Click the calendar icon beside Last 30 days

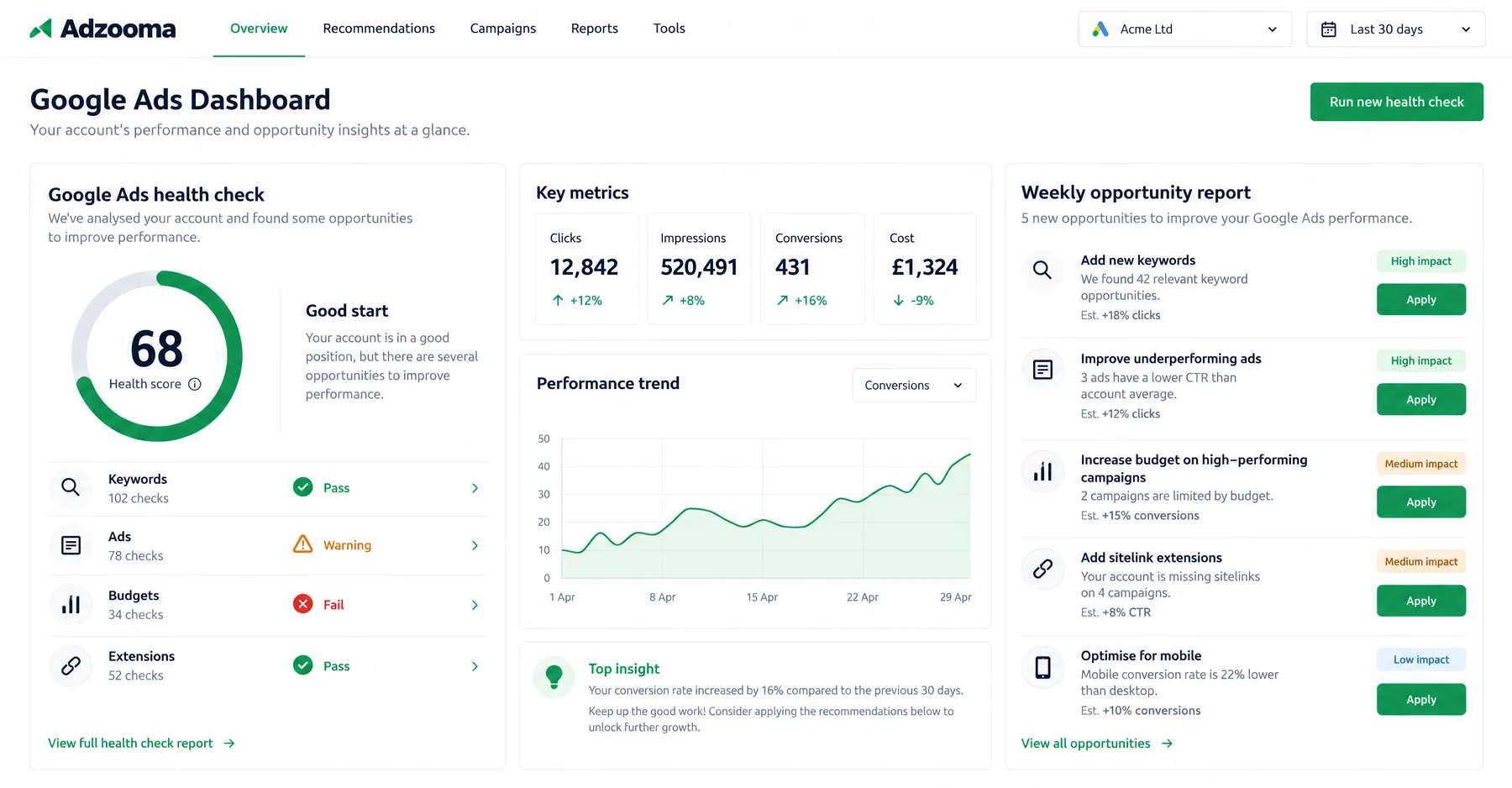coord(1329,29)
